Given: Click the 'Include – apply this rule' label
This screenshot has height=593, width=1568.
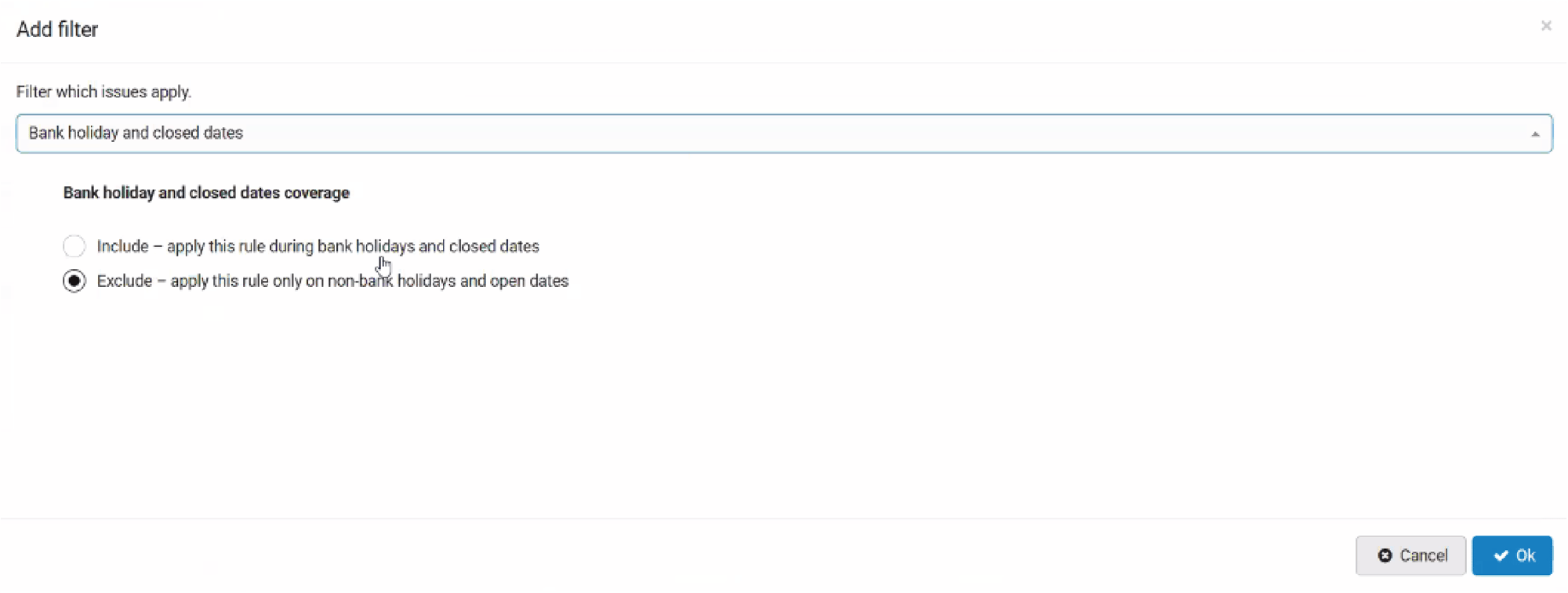Looking at the screenshot, I should [318, 246].
